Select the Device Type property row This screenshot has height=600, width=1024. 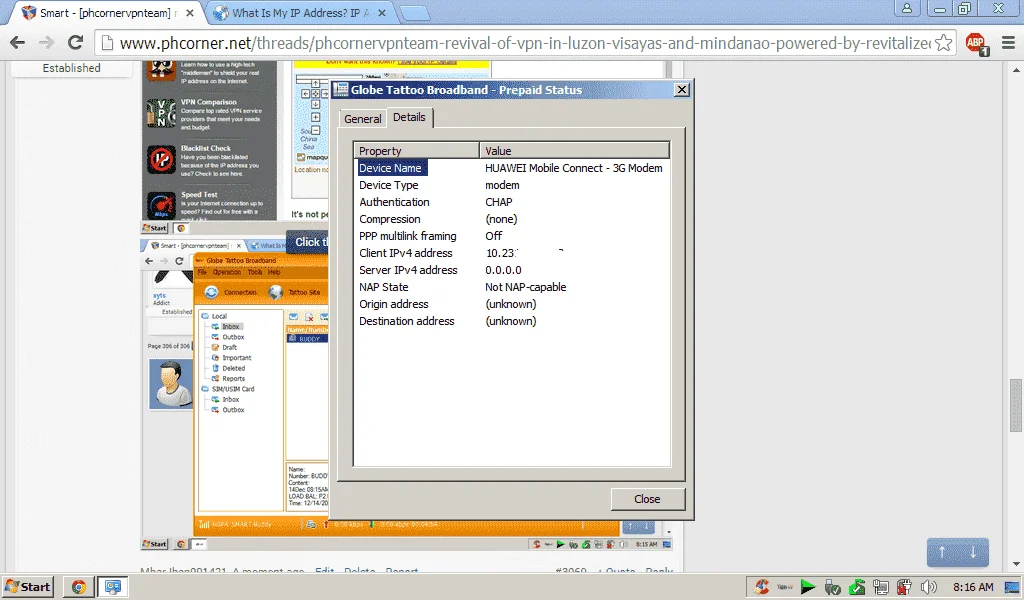click(511, 185)
